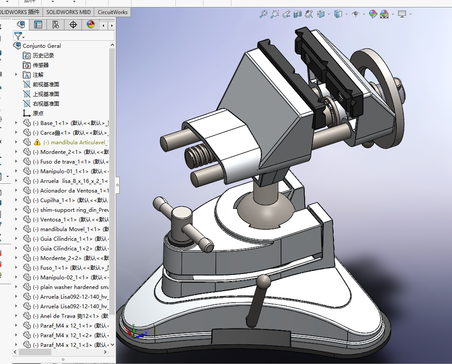Screen dimensions: 452x364
Task: Click right arrow of manager tabs
Action: point(112,25)
